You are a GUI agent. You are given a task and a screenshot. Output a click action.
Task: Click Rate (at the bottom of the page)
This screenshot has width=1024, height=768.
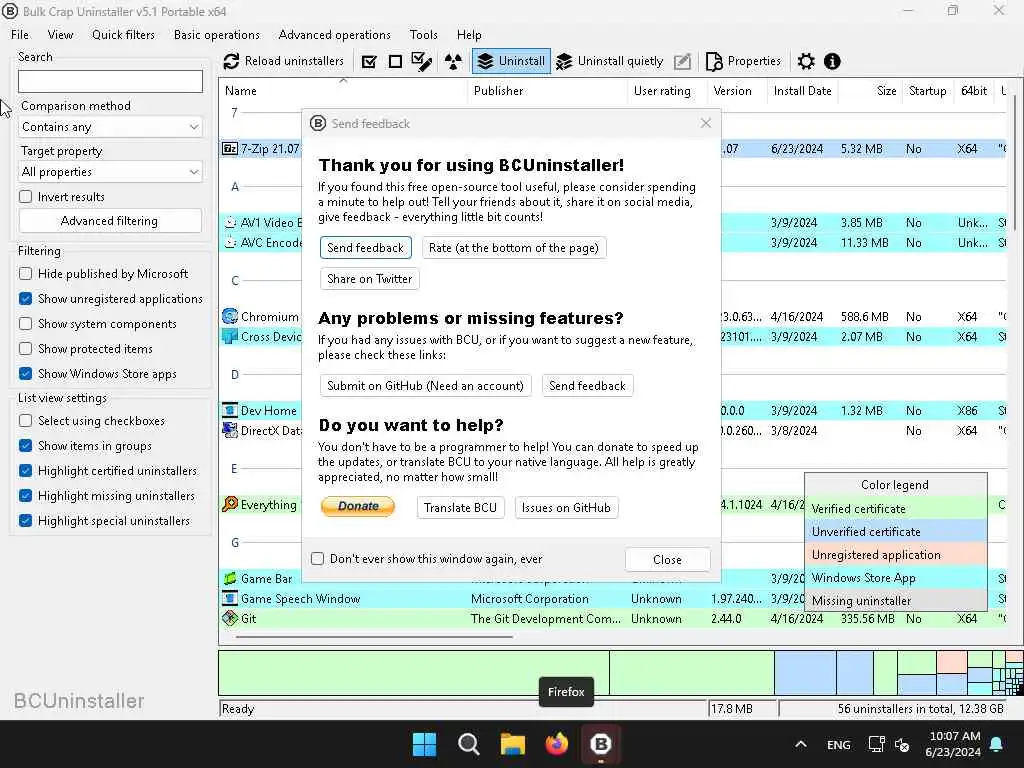click(x=514, y=248)
